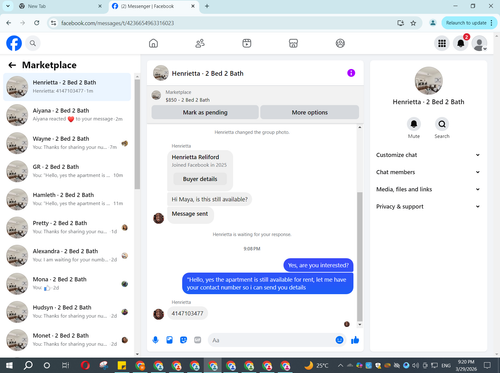Click the browser address bar URL
Viewport: 500px width, 373px height.
[117, 23]
